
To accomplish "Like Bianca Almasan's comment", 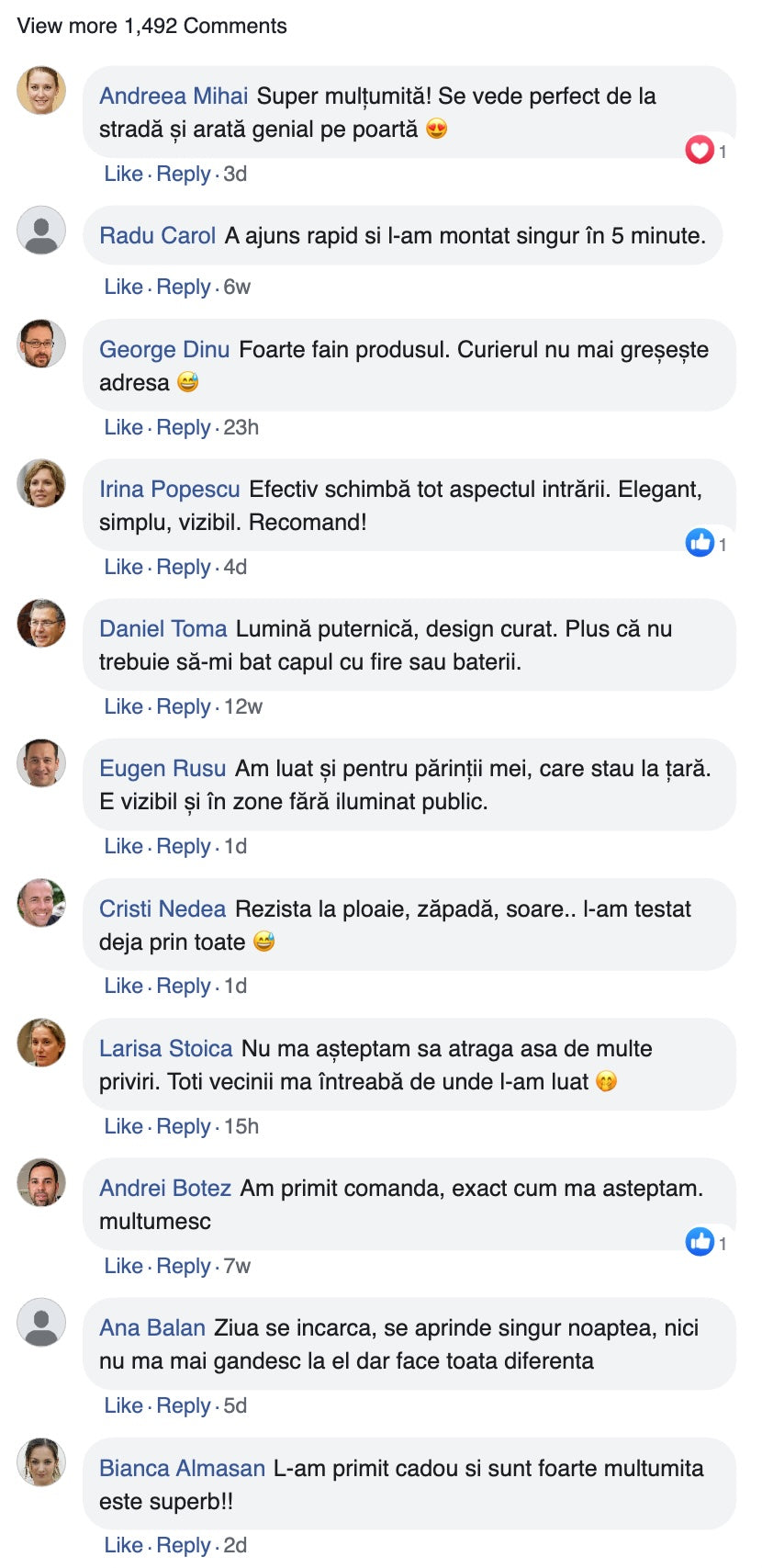I will point(123,1545).
